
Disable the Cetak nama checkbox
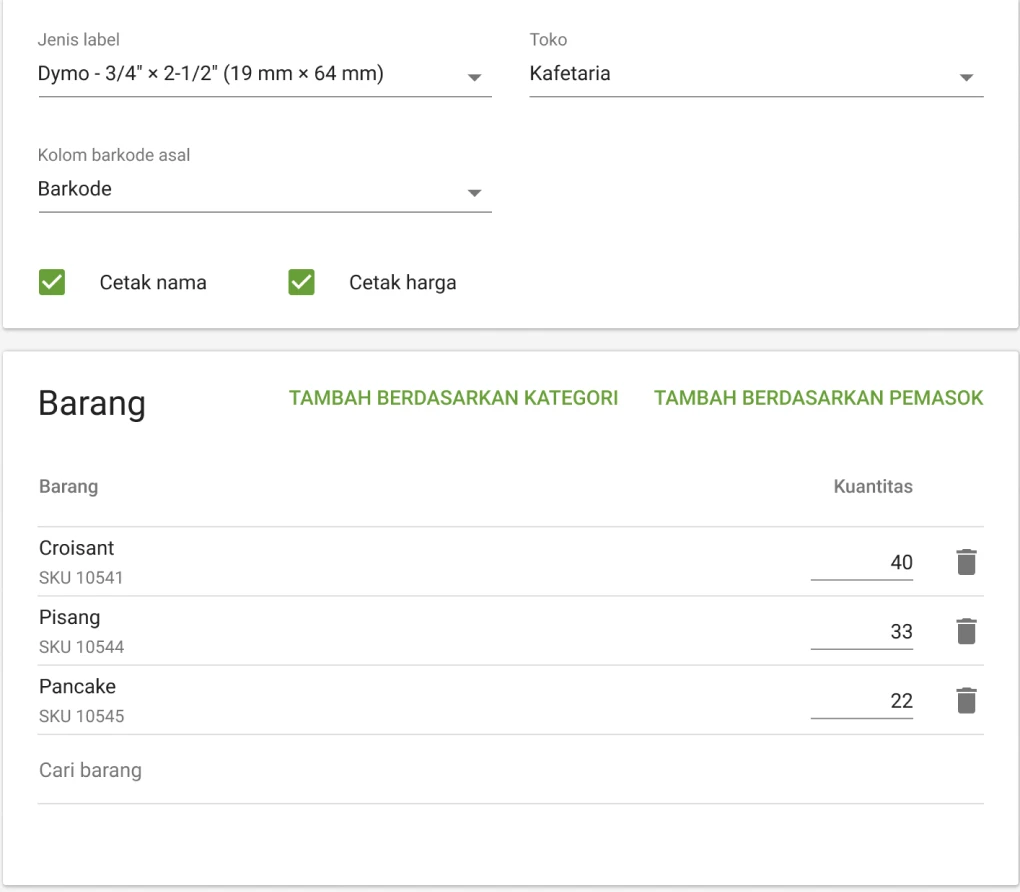[51, 282]
